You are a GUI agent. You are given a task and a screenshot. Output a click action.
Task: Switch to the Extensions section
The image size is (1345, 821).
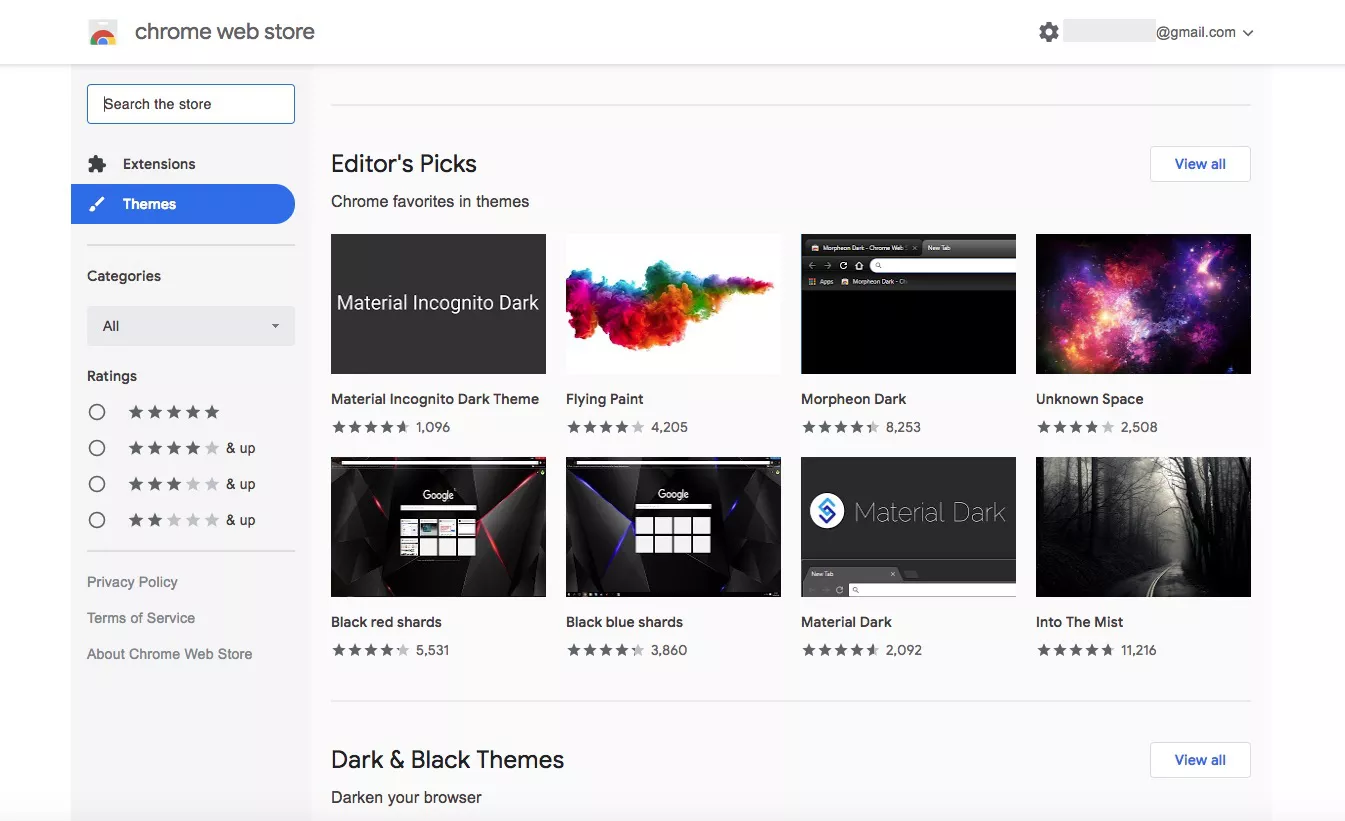pyautogui.click(x=159, y=164)
